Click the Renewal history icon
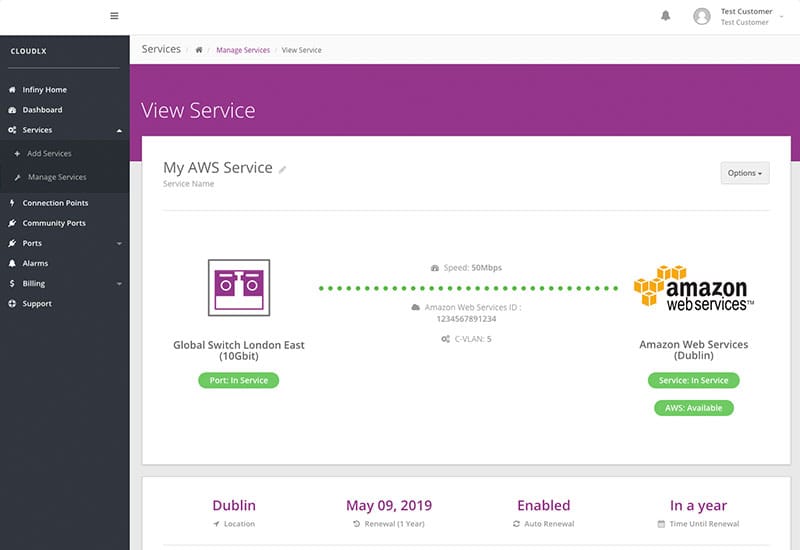This screenshot has width=800, height=550. point(357,524)
